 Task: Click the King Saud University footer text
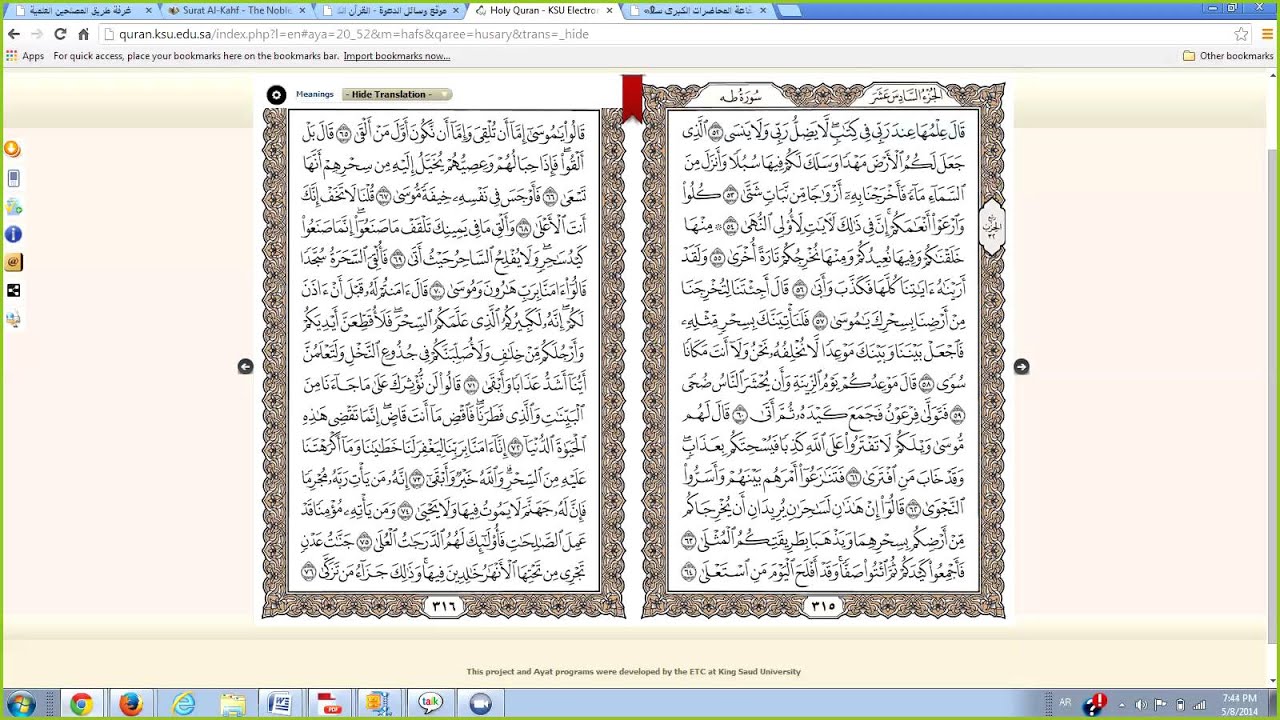[633, 672]
